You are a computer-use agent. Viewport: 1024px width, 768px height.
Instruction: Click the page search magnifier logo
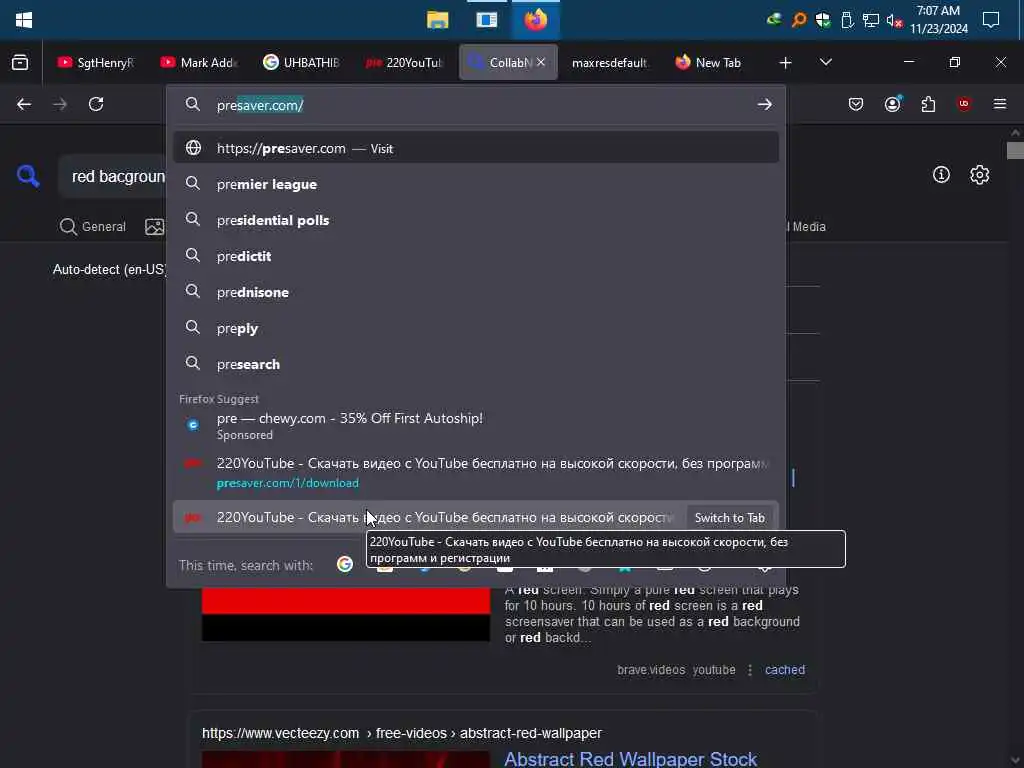[28, 176]
